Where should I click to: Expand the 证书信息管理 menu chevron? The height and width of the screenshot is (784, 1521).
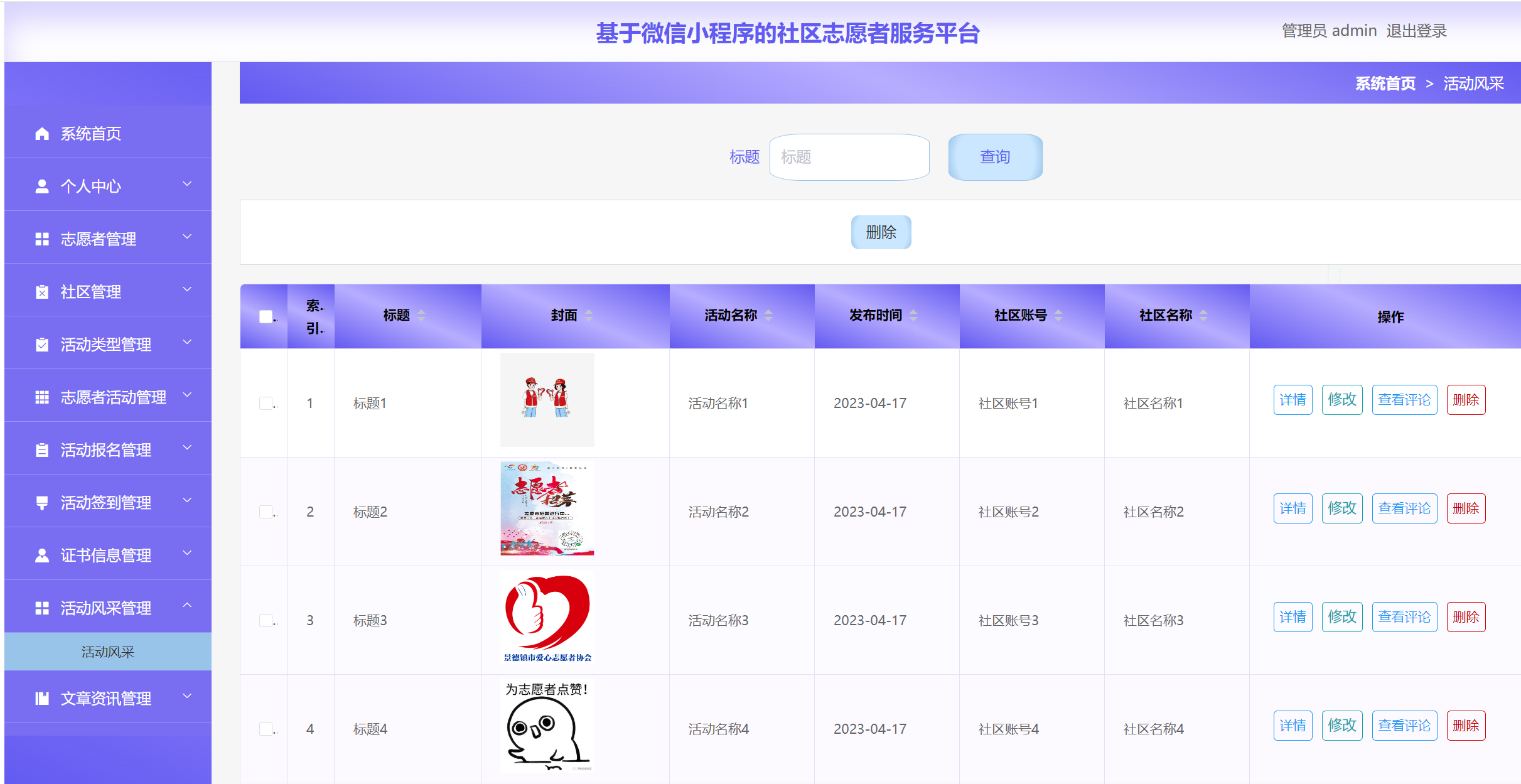(187, 553)
